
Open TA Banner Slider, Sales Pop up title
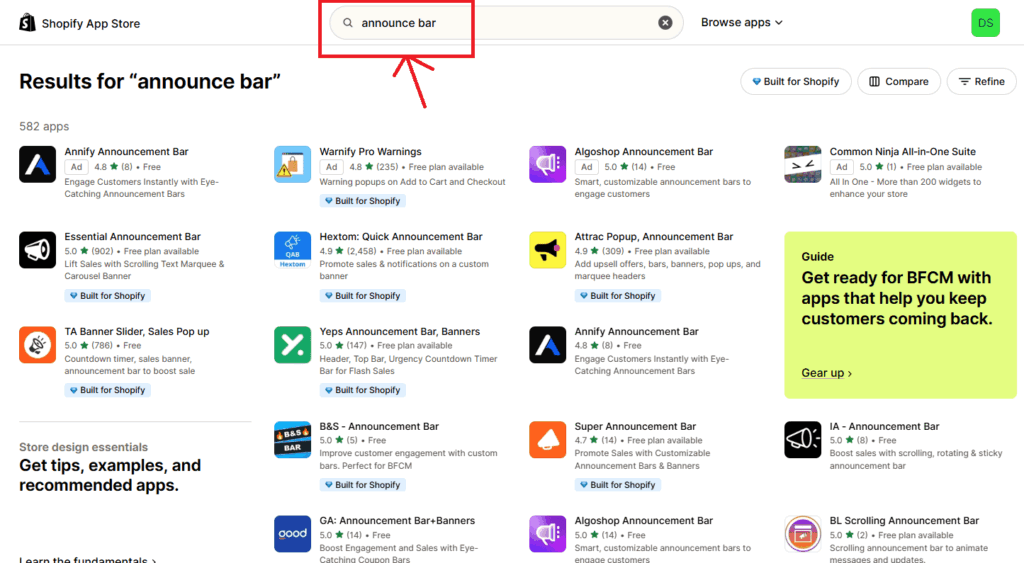pos(136,331)
